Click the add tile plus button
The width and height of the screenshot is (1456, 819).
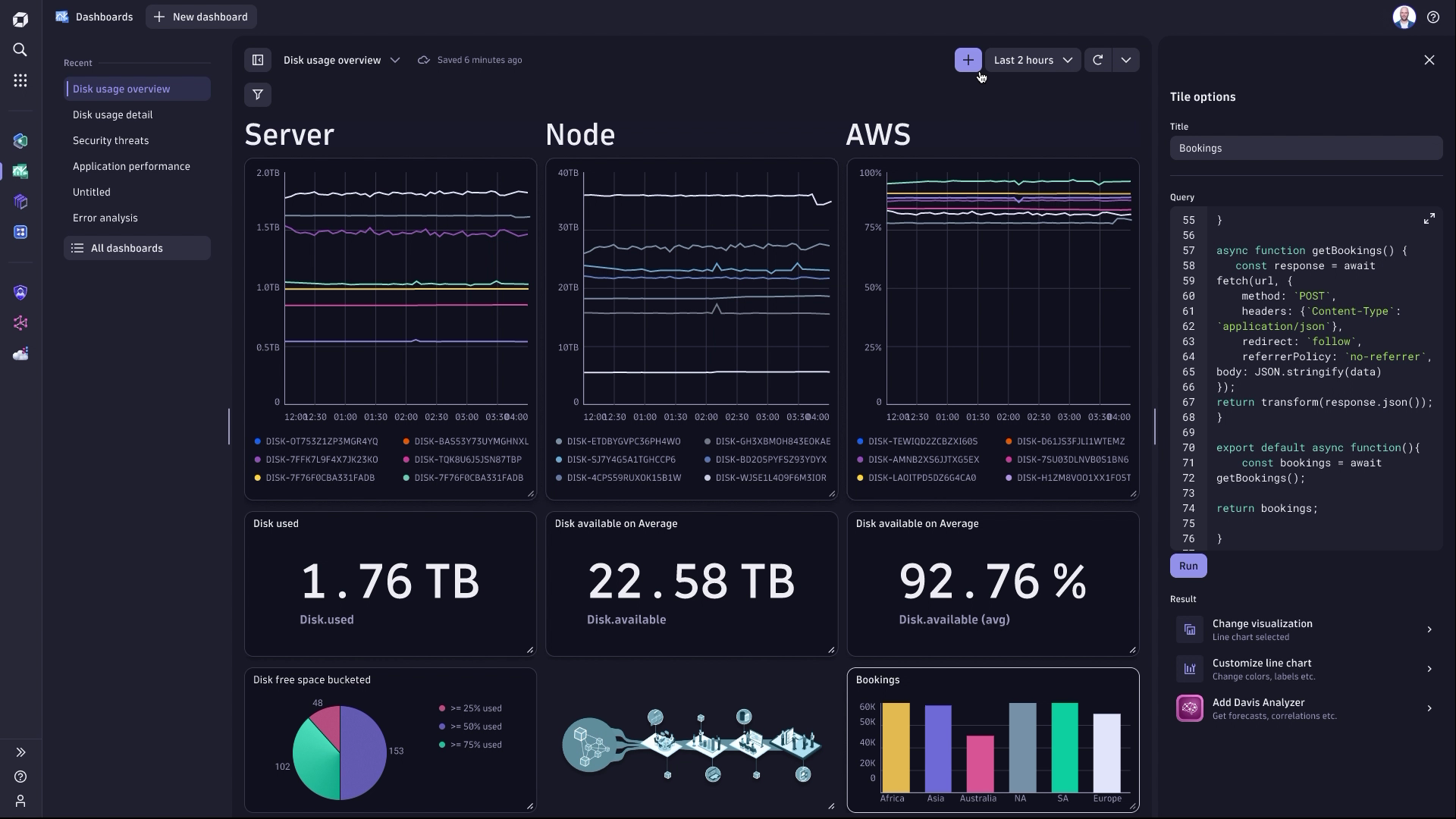(968, 60)
